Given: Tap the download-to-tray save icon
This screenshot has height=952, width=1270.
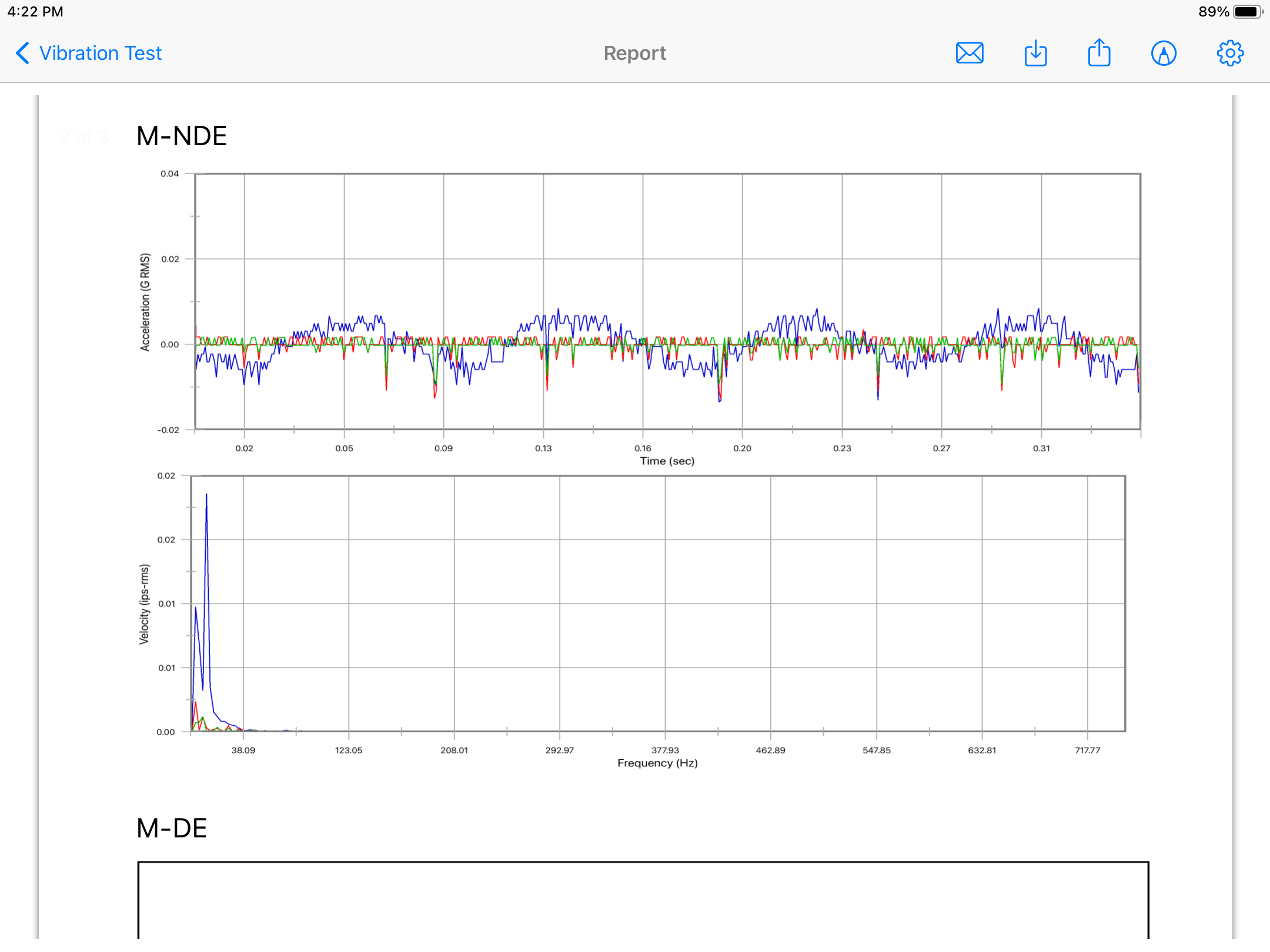Looking at the screenshot, I should [1035, 53].
